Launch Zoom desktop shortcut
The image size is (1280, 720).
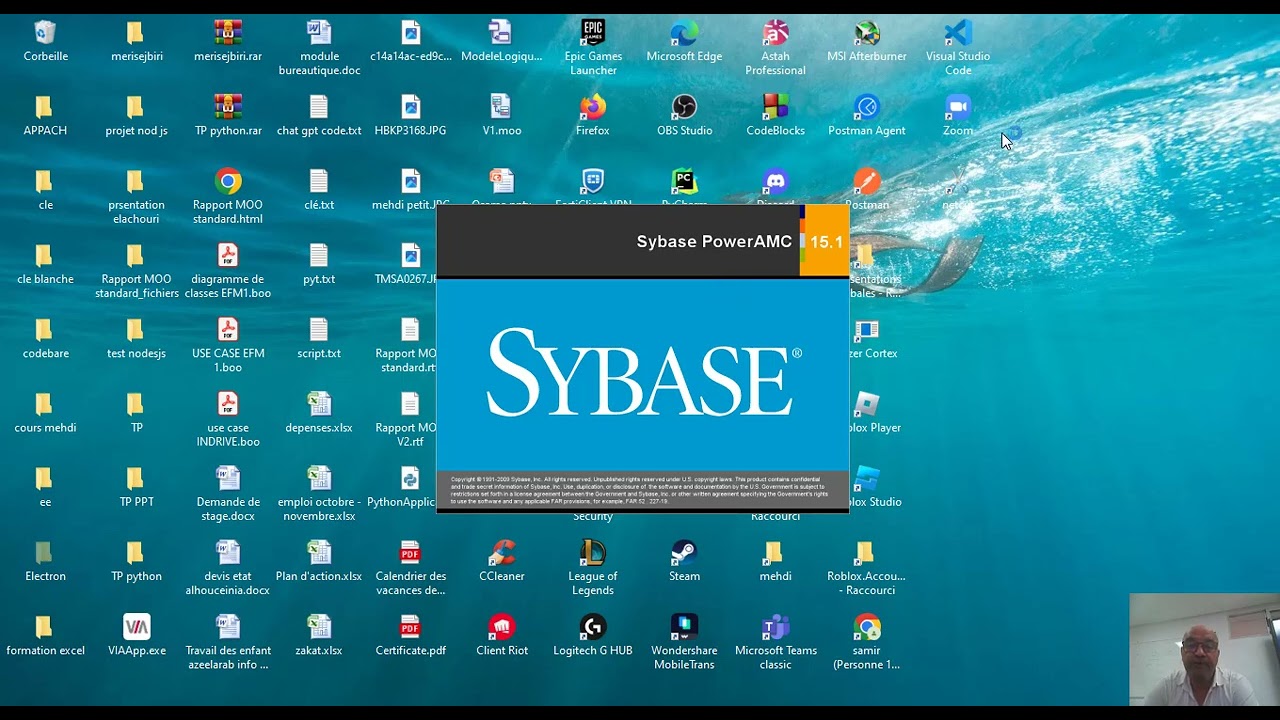point(958,115)
